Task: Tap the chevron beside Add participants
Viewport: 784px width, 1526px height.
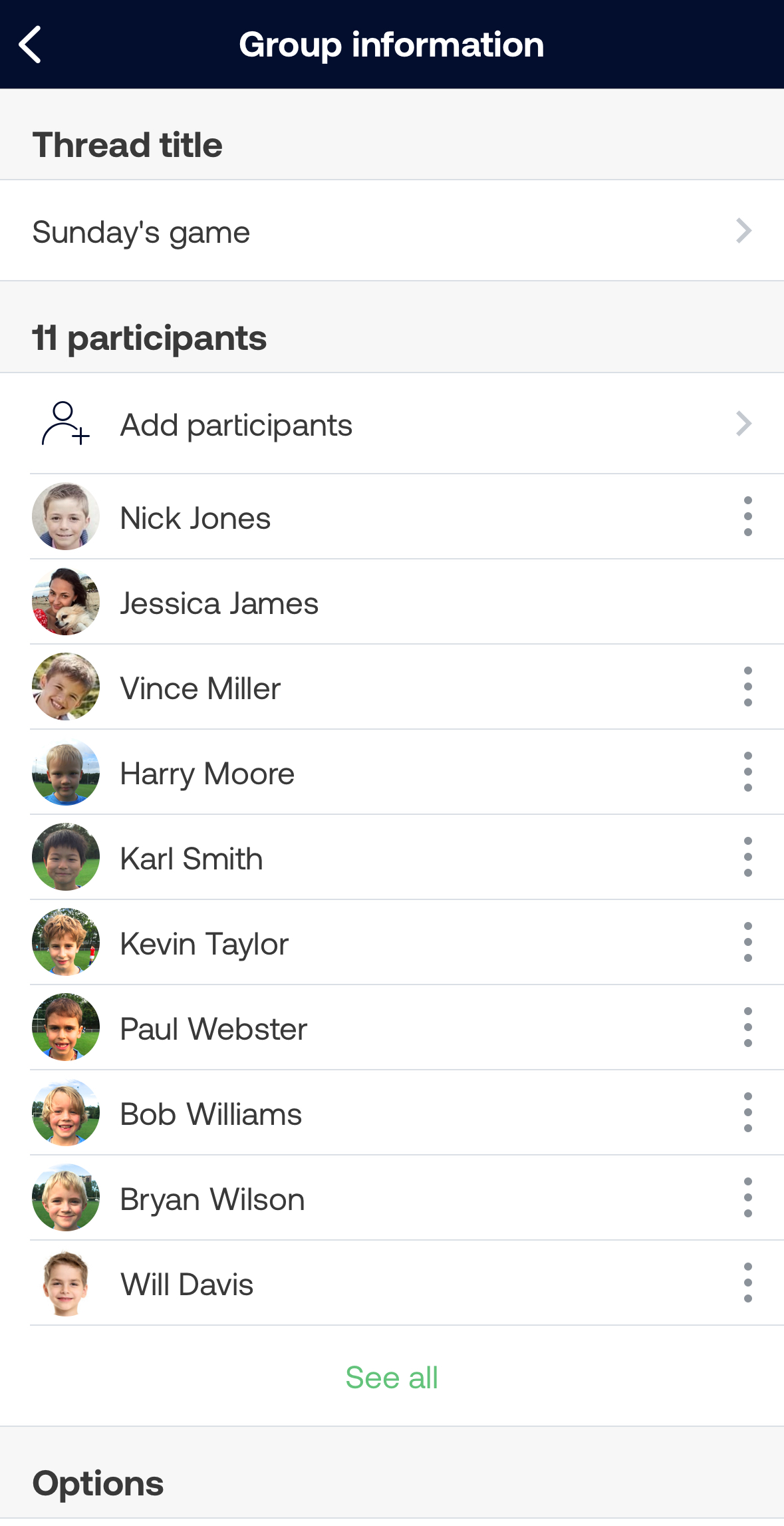Action: (744, 424)
